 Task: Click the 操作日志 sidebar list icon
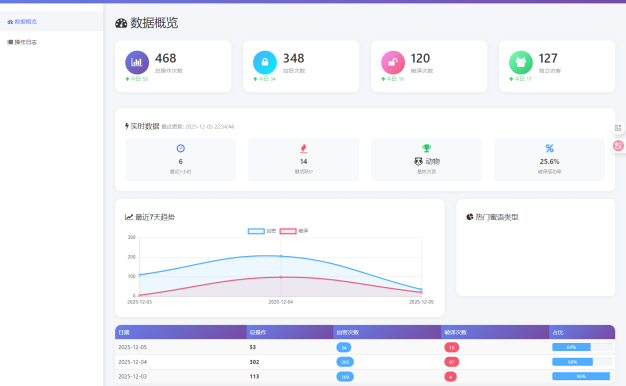tap(10, 42)
